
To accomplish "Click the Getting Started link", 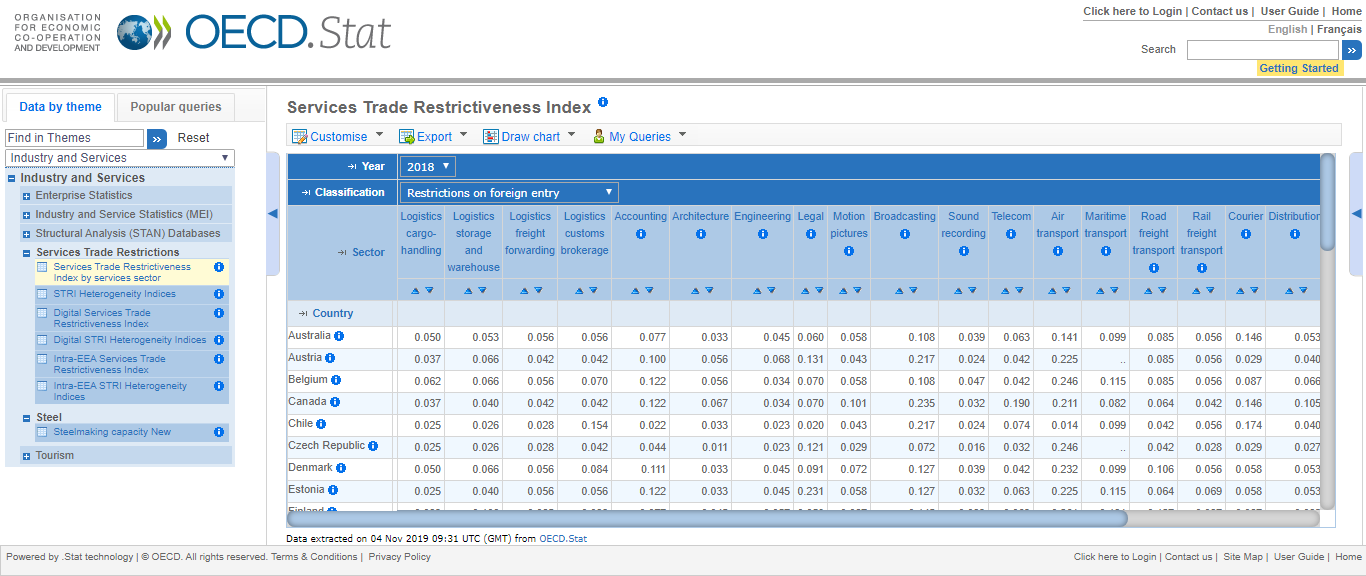I will tap(1298, 68).
